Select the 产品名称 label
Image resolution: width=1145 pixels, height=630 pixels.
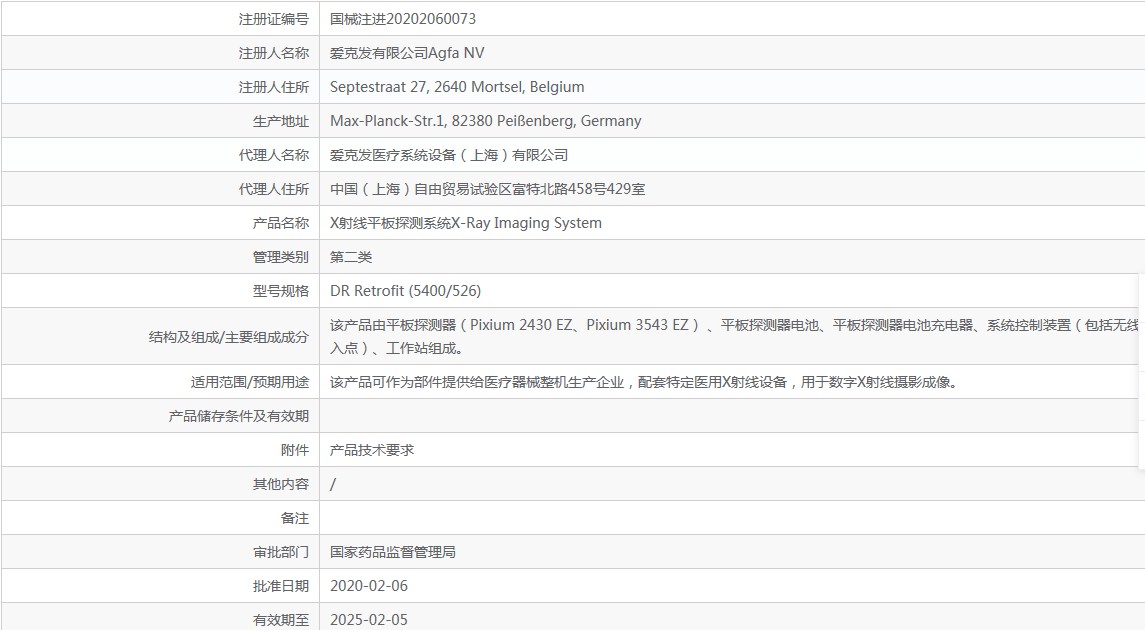(x=280, y=223)
